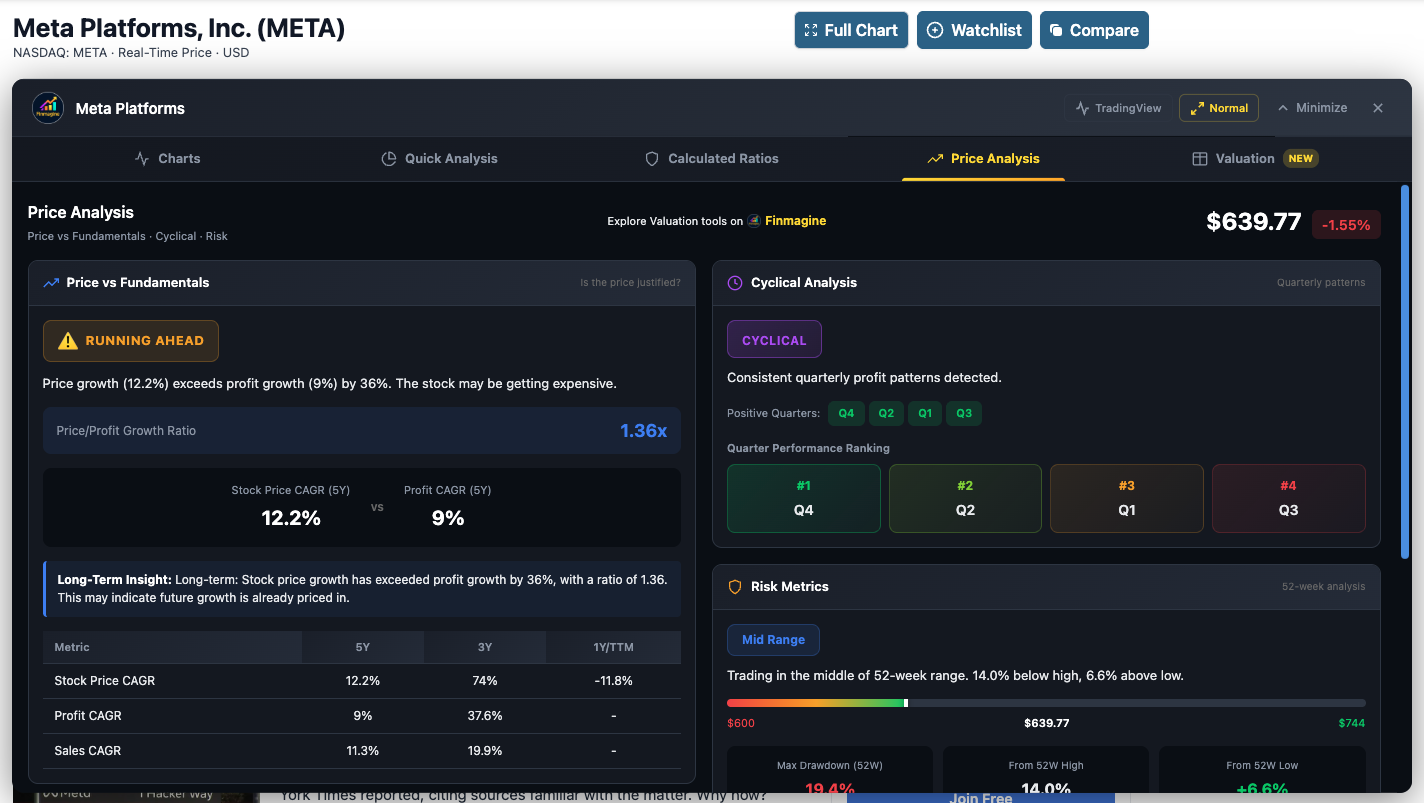The width and height of the screenshot is (1424, 803).
Task: Click the Q2 positive quarter badge
Action: [x=886, y=413]
